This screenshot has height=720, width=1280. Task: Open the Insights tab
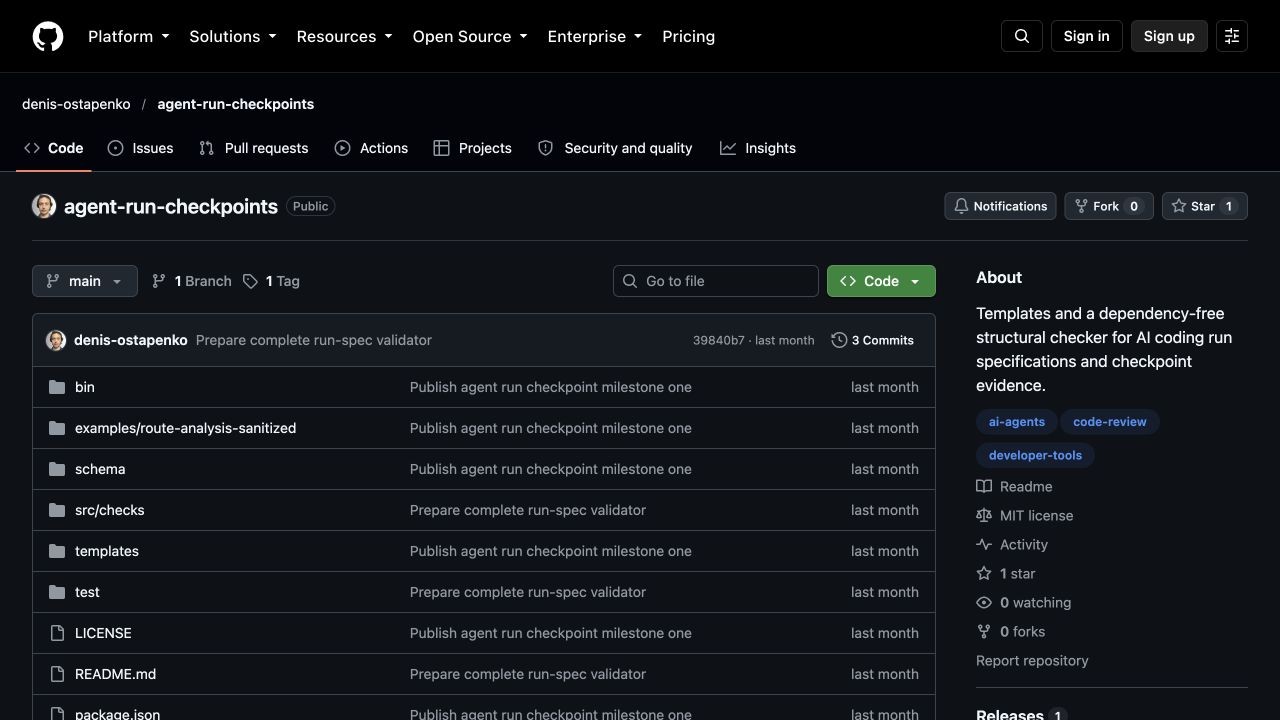(758, 148)
